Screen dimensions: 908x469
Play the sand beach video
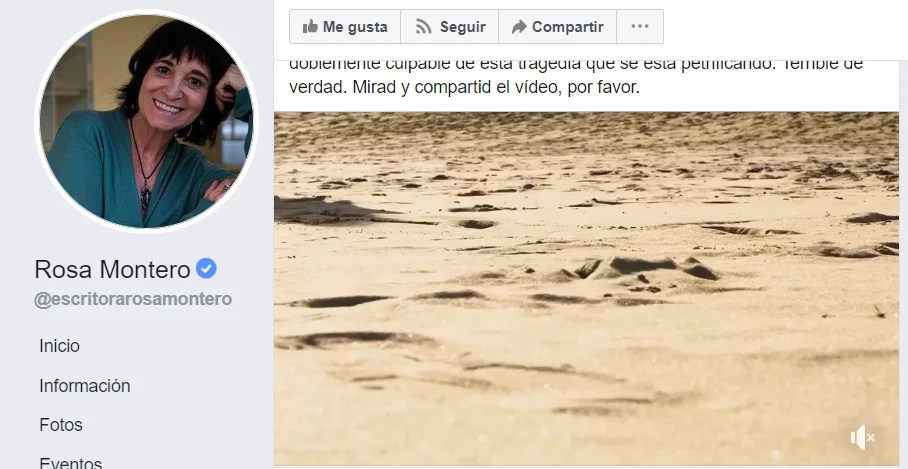pos(586,288)
